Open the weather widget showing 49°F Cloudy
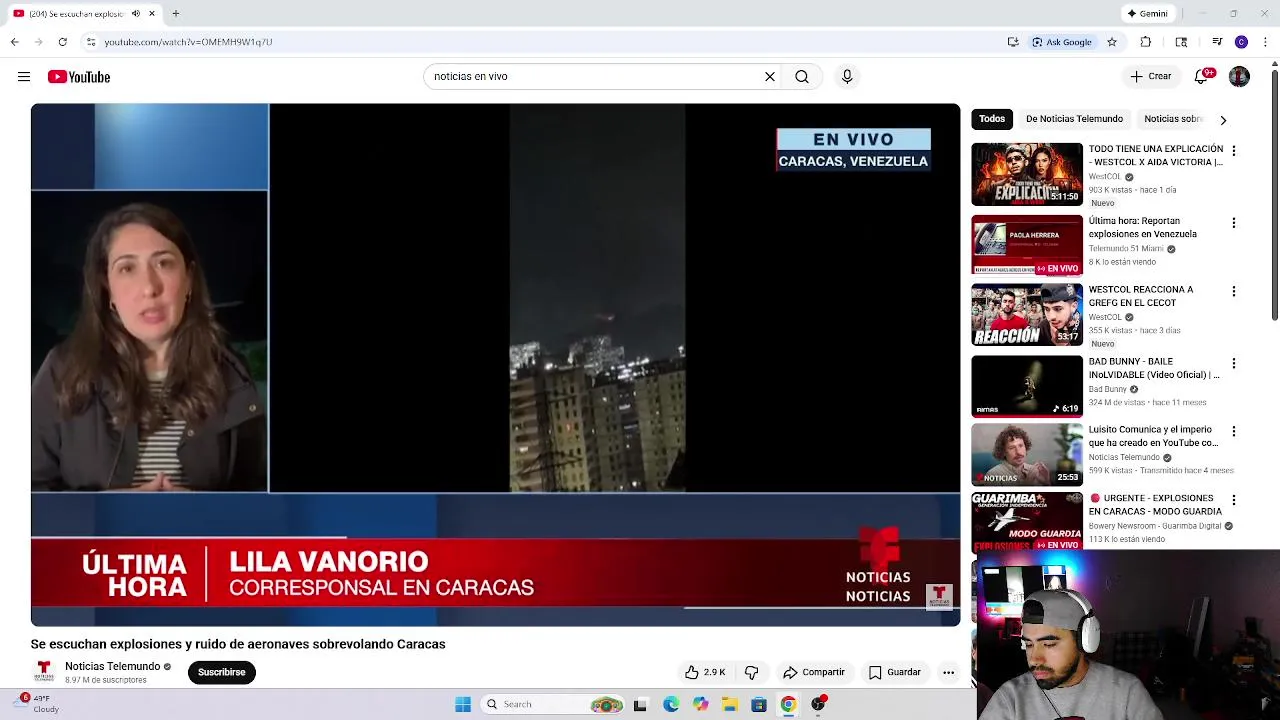The height and width of the screenshot is (720, 1280). click(38, 704)
